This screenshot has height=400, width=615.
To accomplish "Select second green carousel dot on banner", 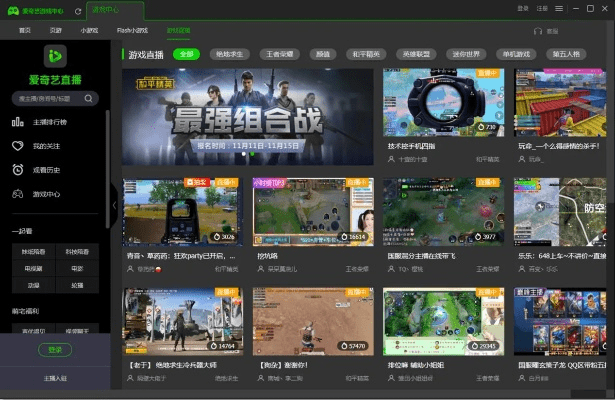I will point(252,154).
